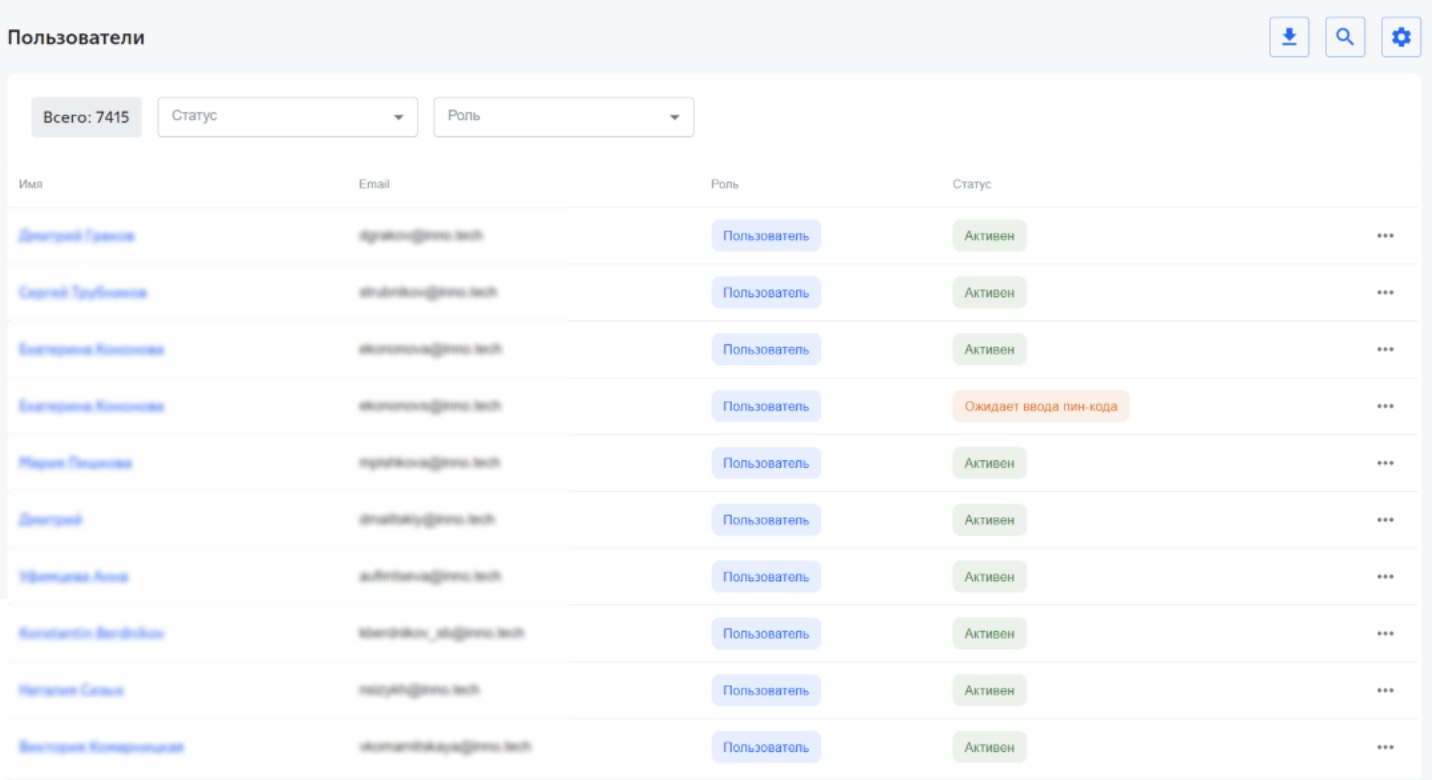Click Пользователь role tag for Сергей Трубников
Viewport: 1432px width, 780px height.
766,293
